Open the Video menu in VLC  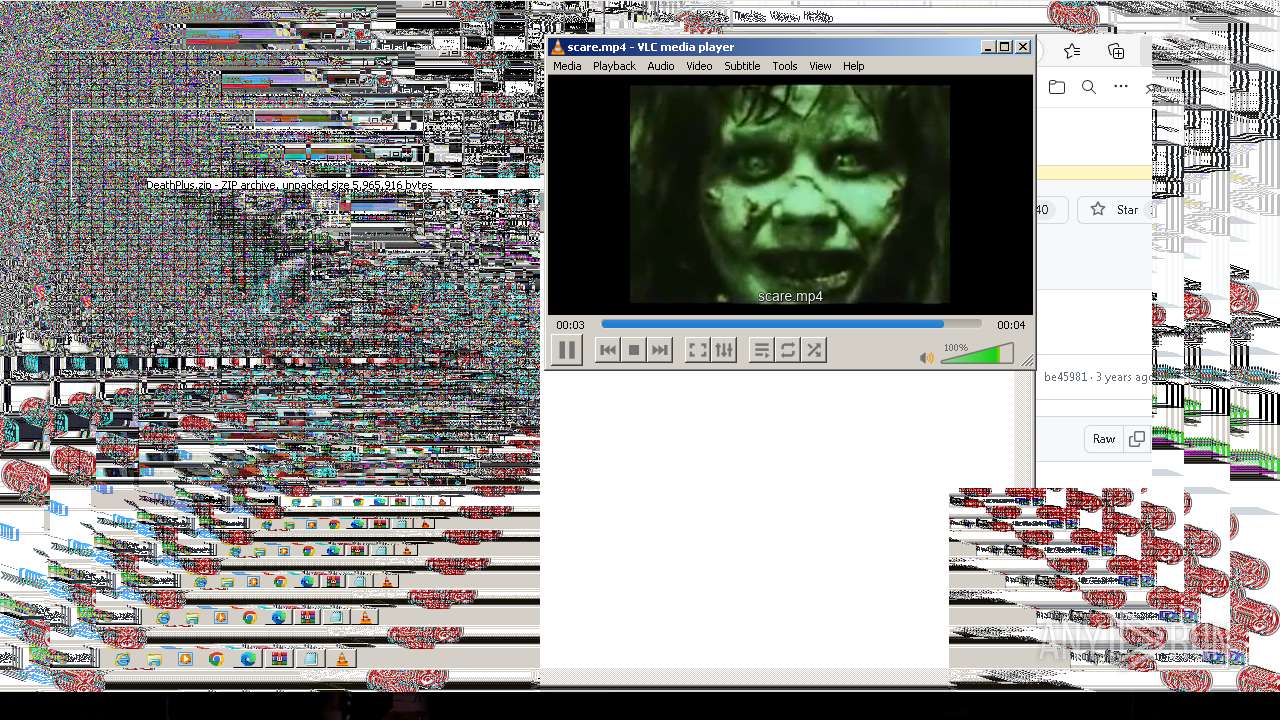coord(699,66)
